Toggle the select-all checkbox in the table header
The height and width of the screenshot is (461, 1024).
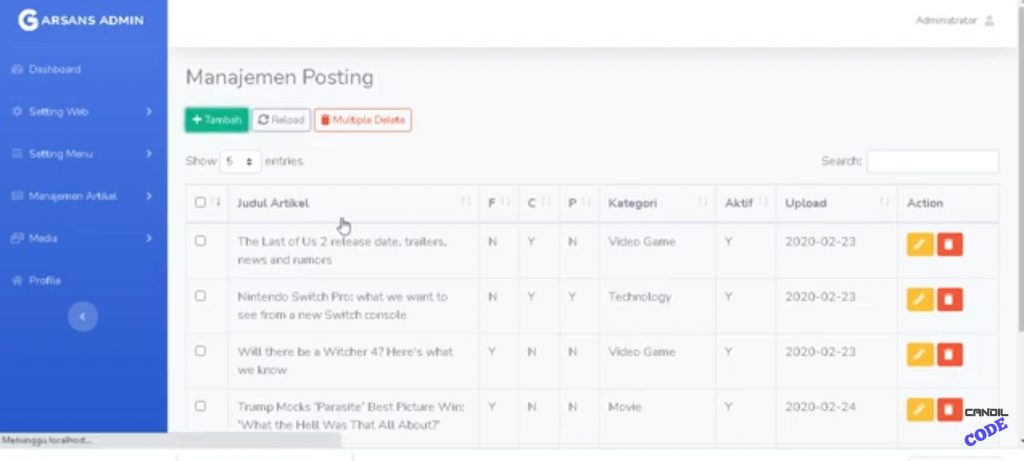pyautogui.click(x=200, y=203)
